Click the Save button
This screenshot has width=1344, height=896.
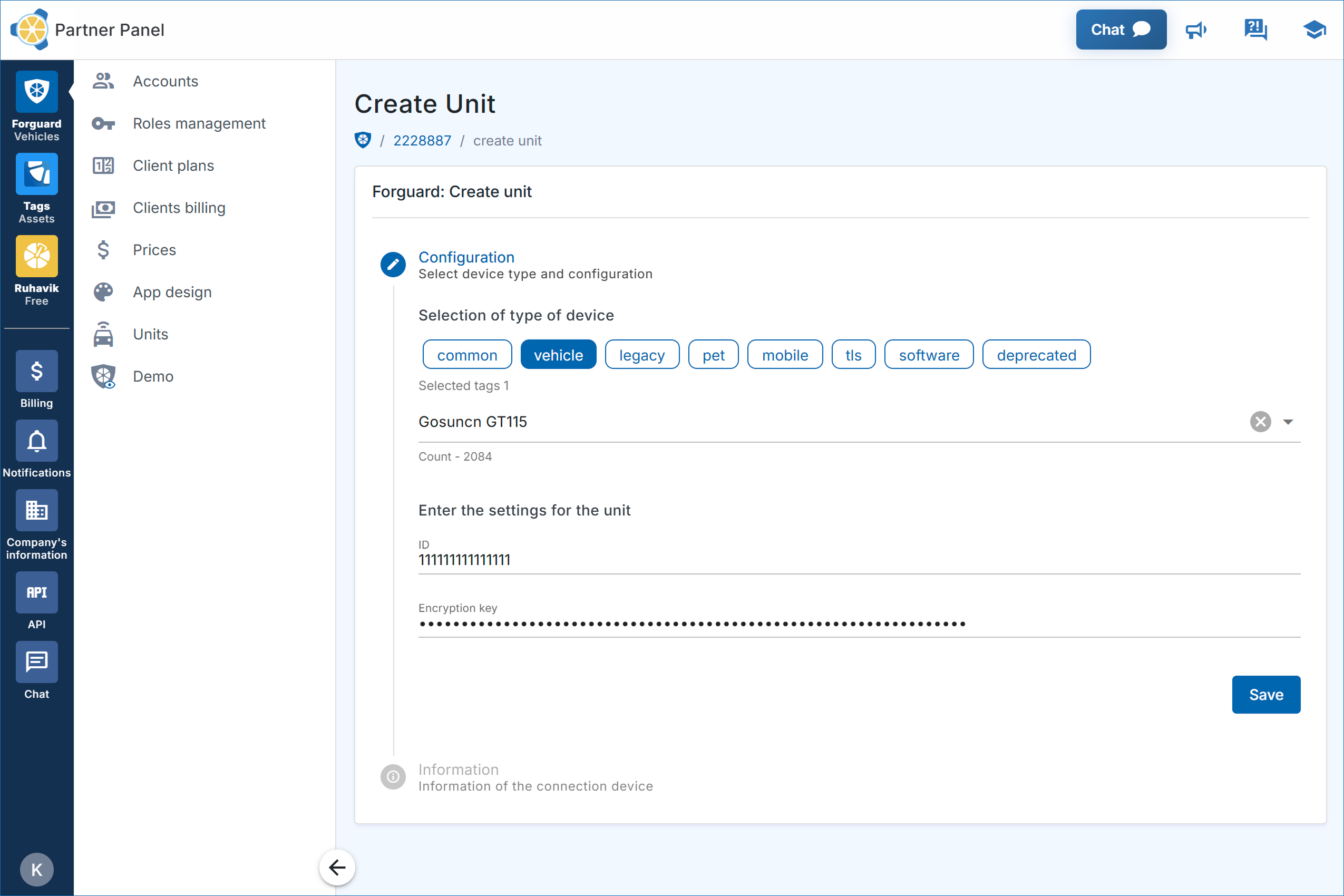[1265, 694]
